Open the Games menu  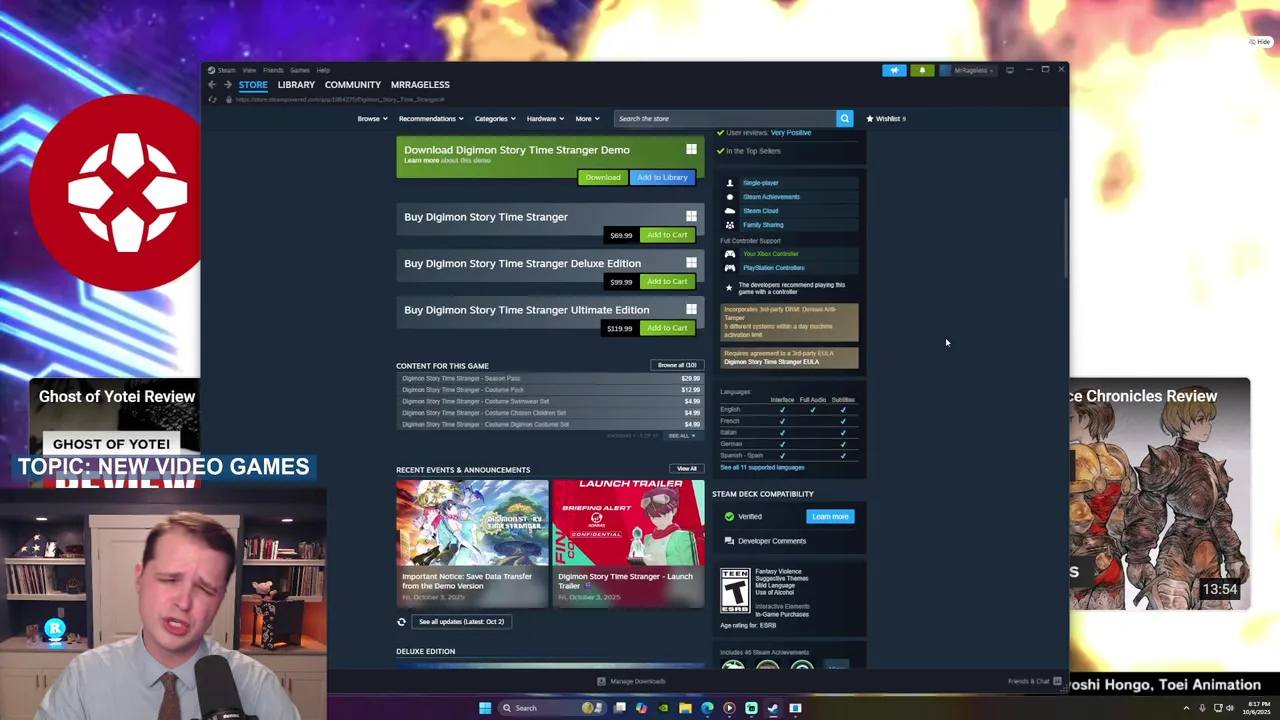tap(300, 70)
